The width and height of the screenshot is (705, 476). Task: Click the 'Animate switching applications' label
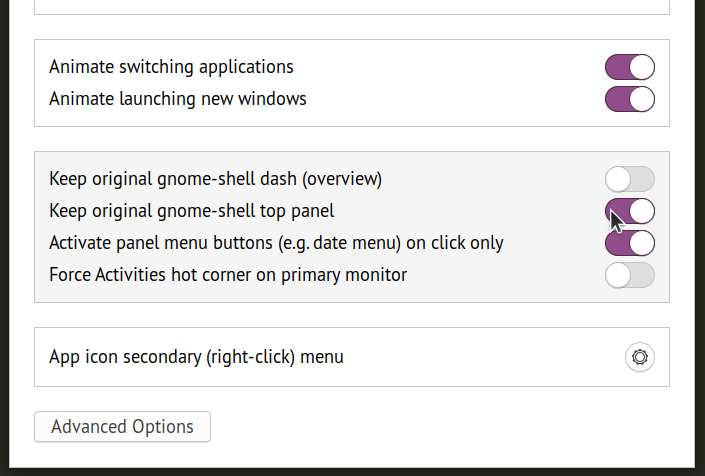coord(171,67)
